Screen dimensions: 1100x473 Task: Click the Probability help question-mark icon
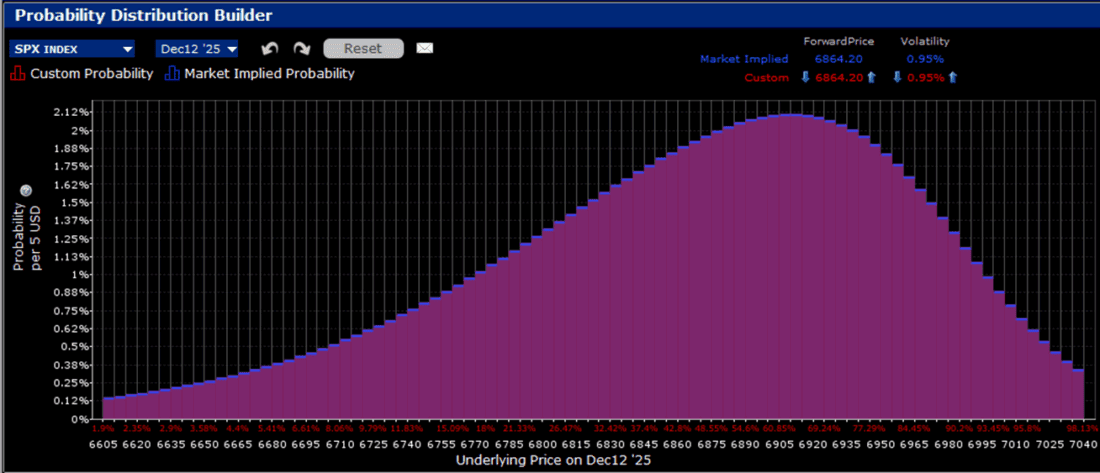click(x=26, y=191)
